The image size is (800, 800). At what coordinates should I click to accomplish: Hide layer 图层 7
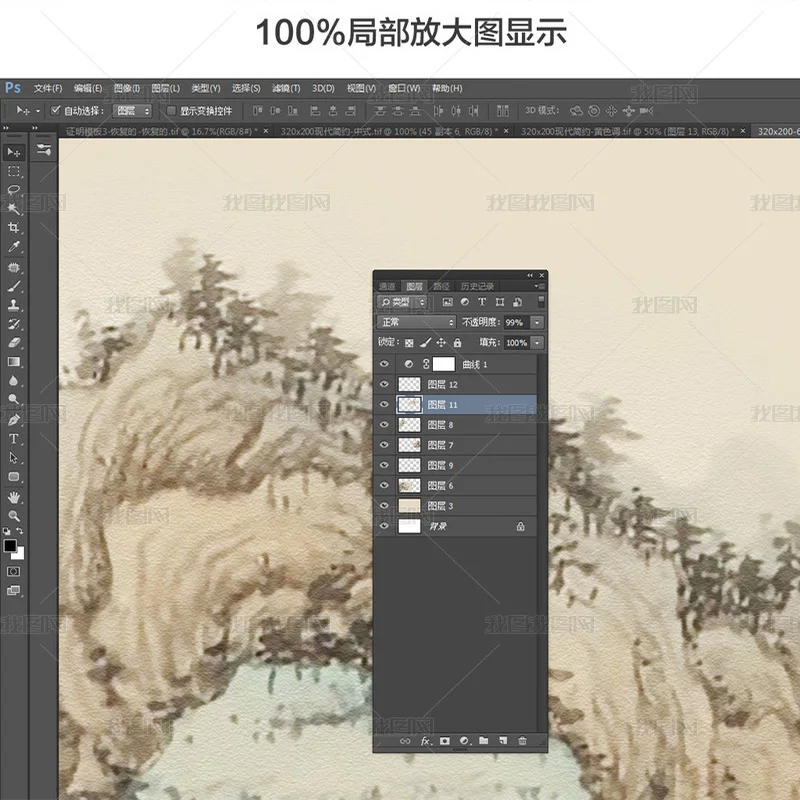coord(384,445)
